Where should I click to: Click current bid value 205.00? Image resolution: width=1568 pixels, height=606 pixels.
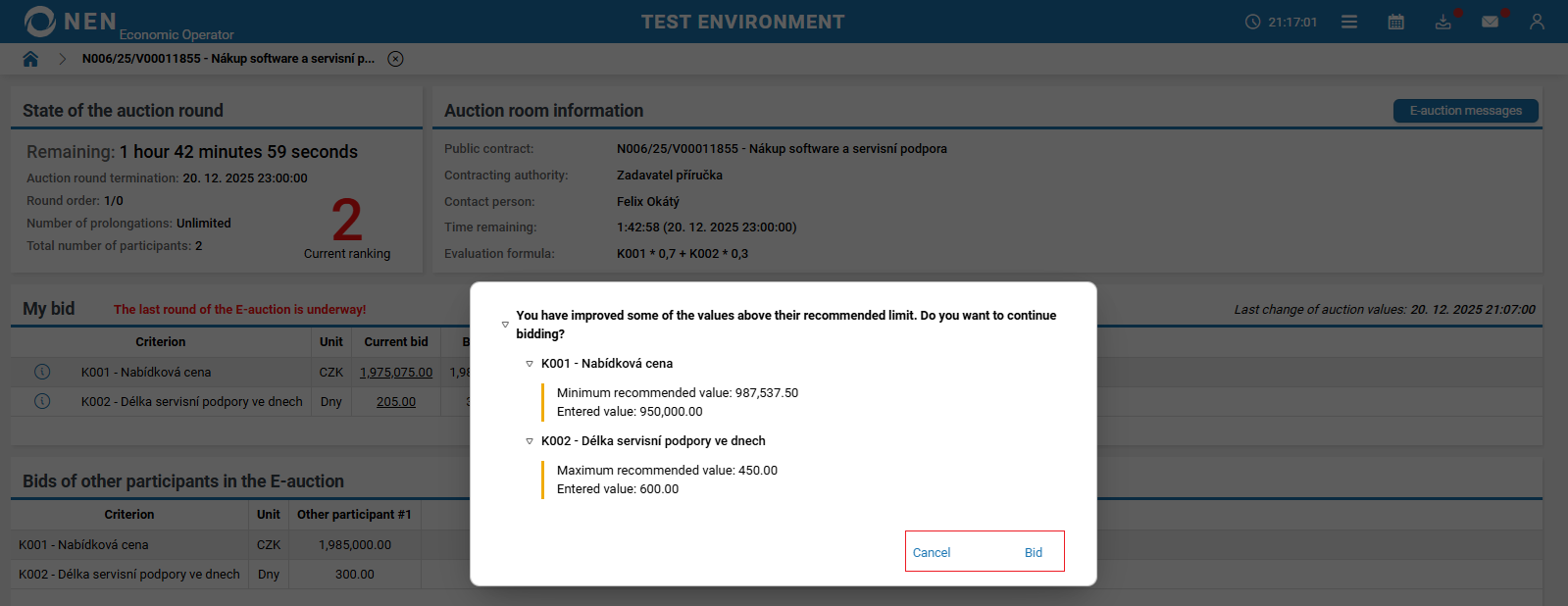point(396,402)
